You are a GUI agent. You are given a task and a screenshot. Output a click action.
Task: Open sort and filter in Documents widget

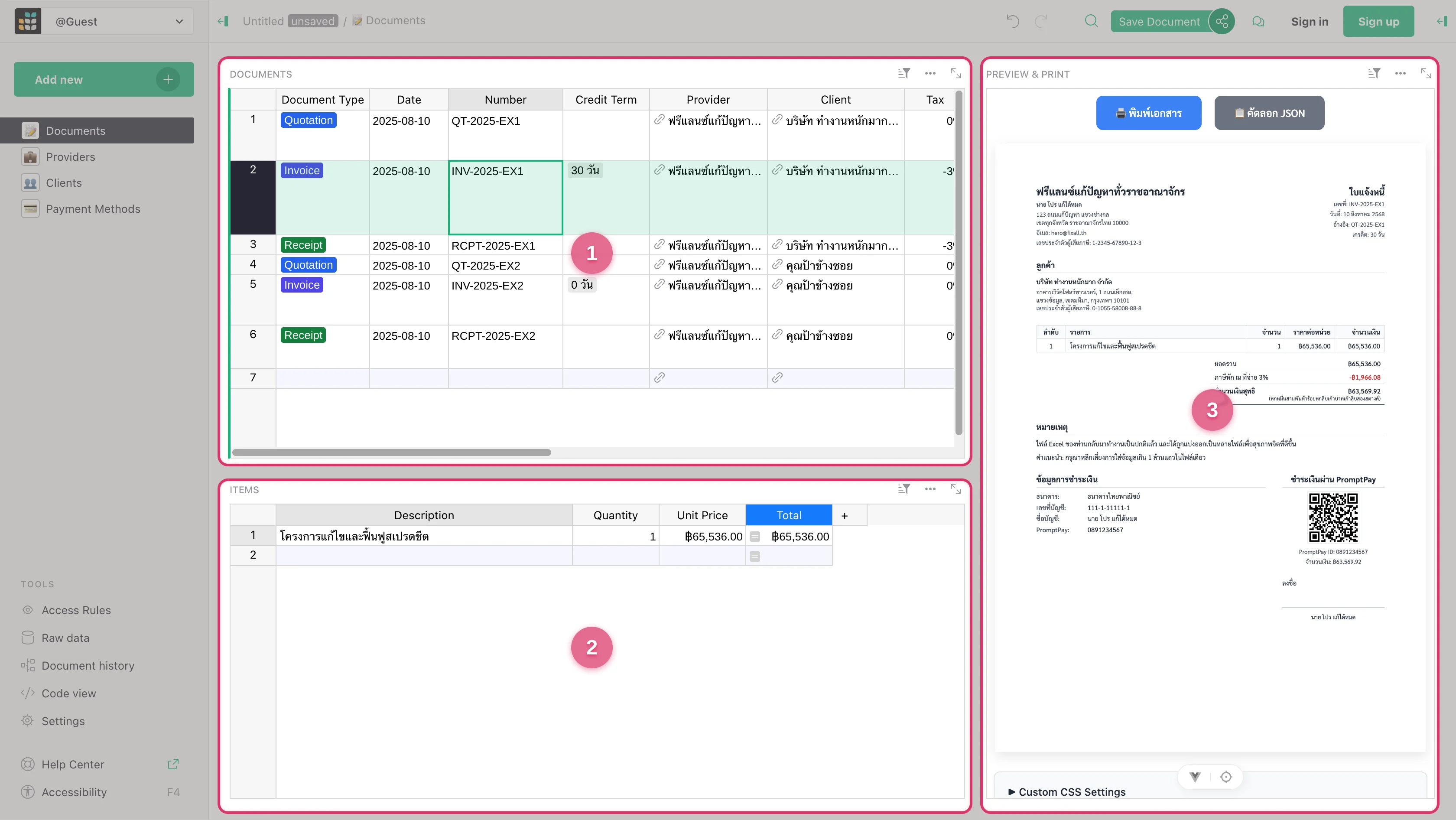point(904,74)
